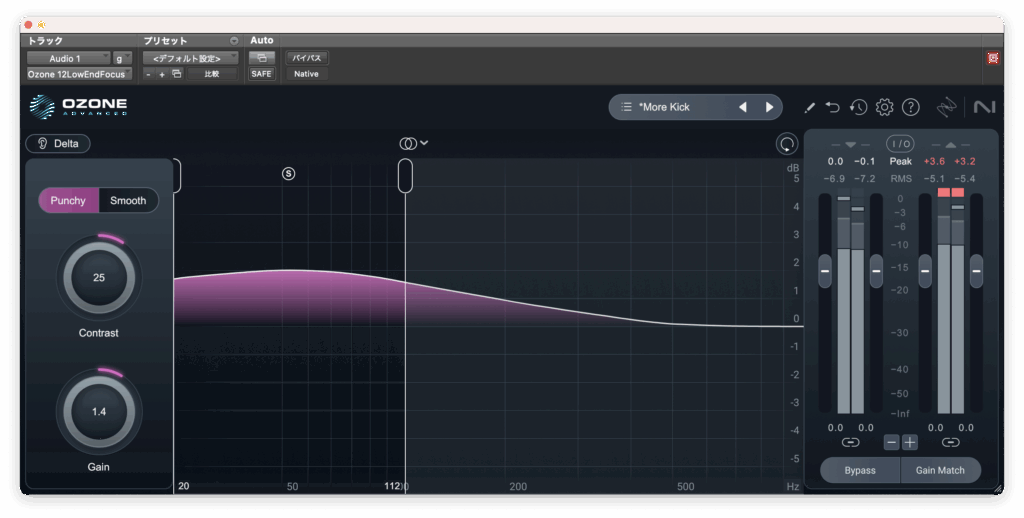This screenshot has height=518, width=1024.
Task: Toggle the I/O meter button
Action: [x=900, y=144]
